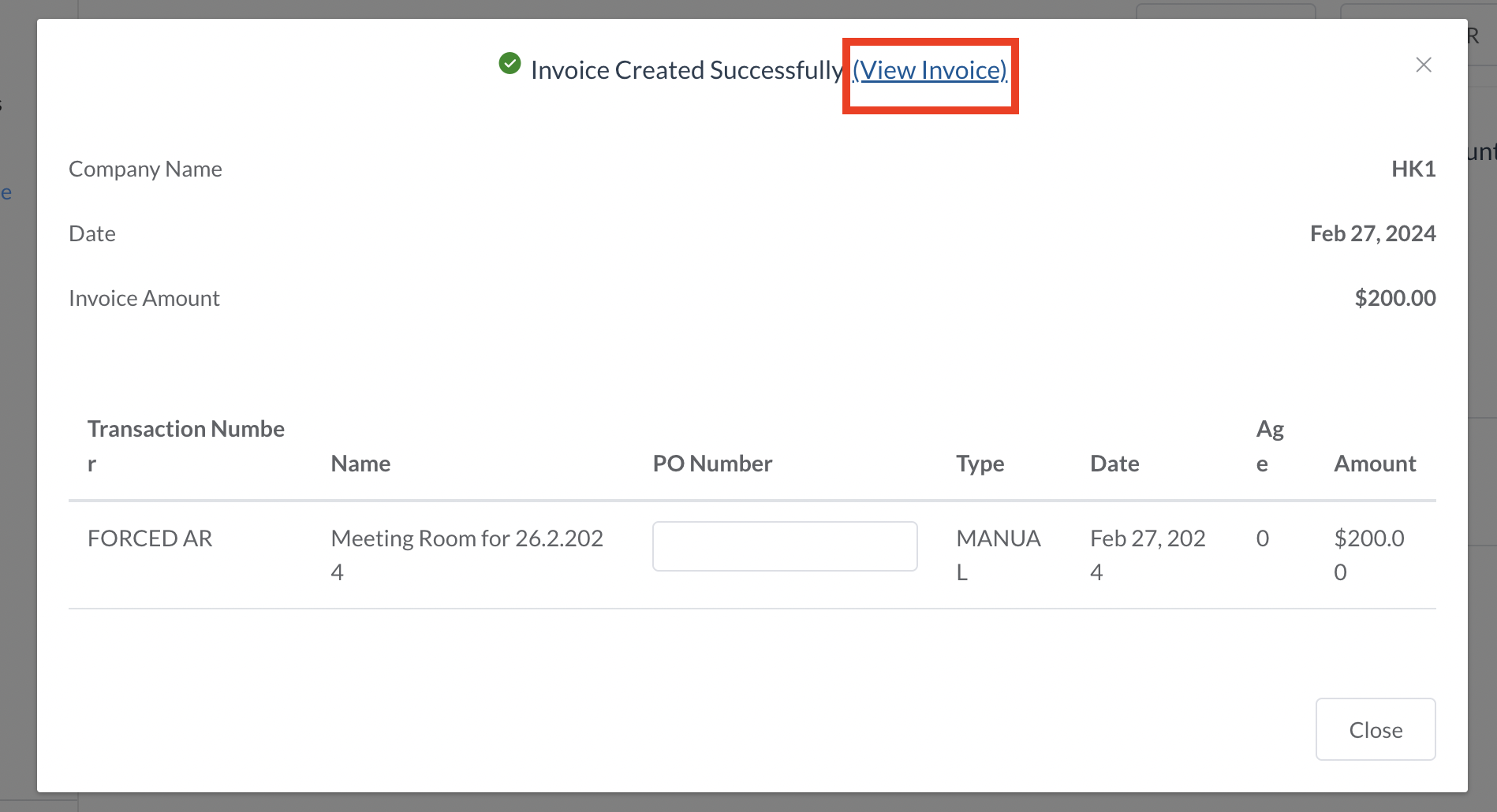Click the Type column header
Image resolution: width=1497 pixels, height=812 pixels.
(980, 464)
